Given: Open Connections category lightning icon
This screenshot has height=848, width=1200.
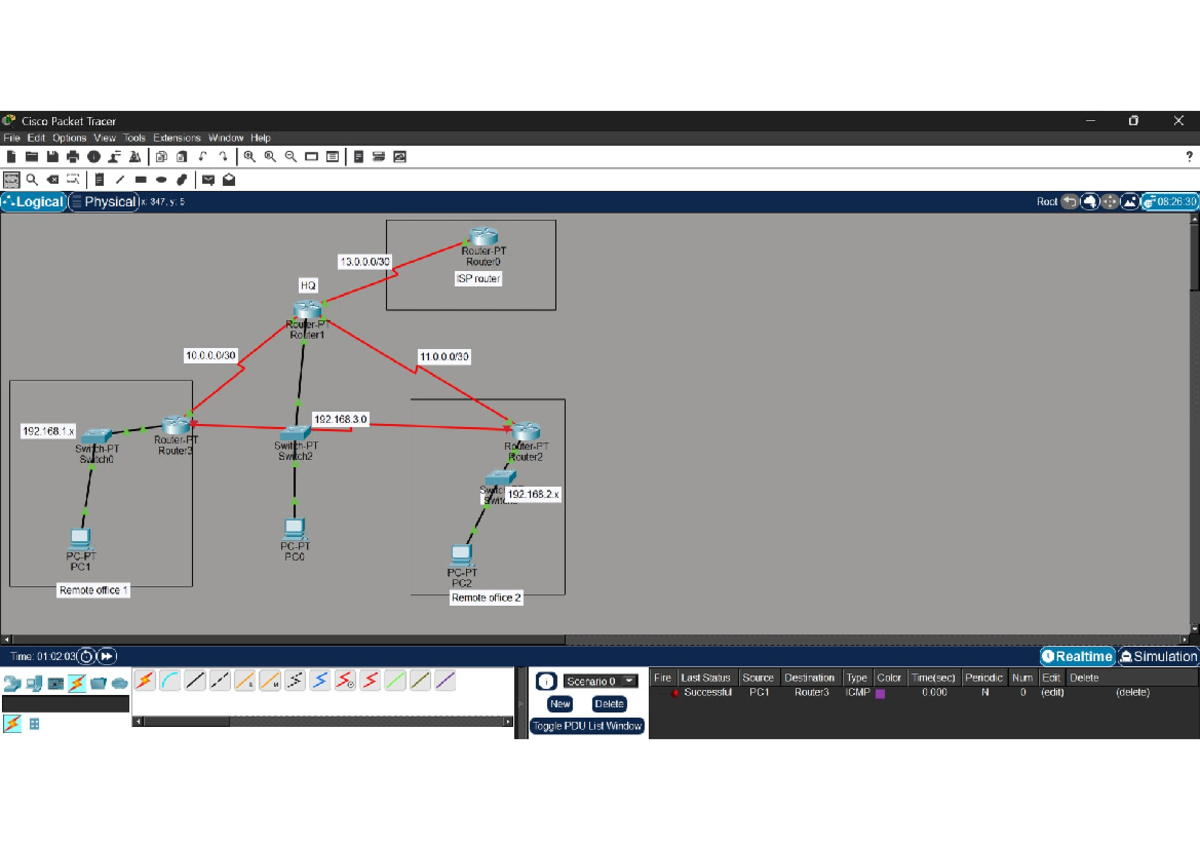Looking at the screenshot, I should [x=76, y=684].
